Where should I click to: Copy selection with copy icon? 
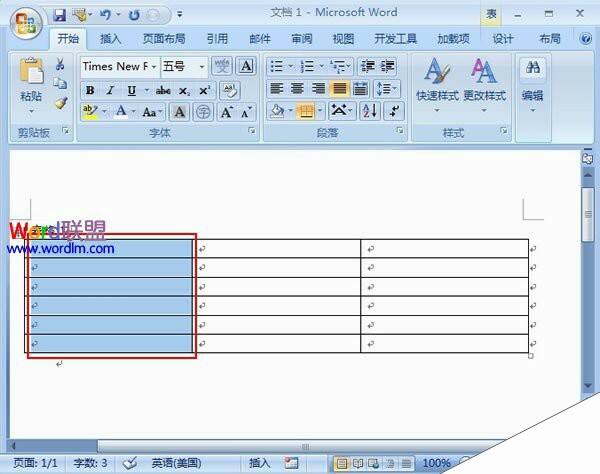coord(60,83)
